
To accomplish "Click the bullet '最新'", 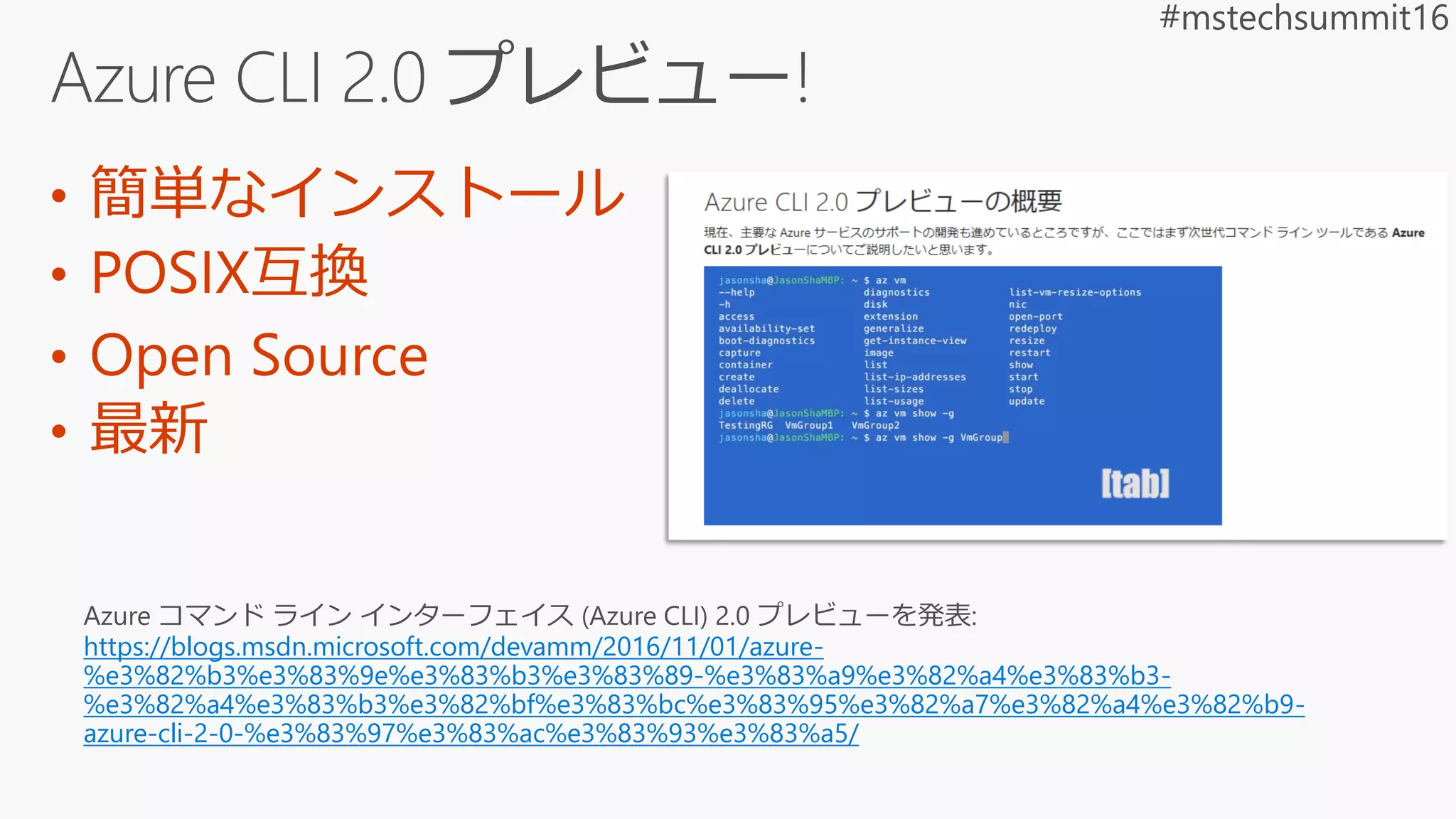I will pos(149,428).
